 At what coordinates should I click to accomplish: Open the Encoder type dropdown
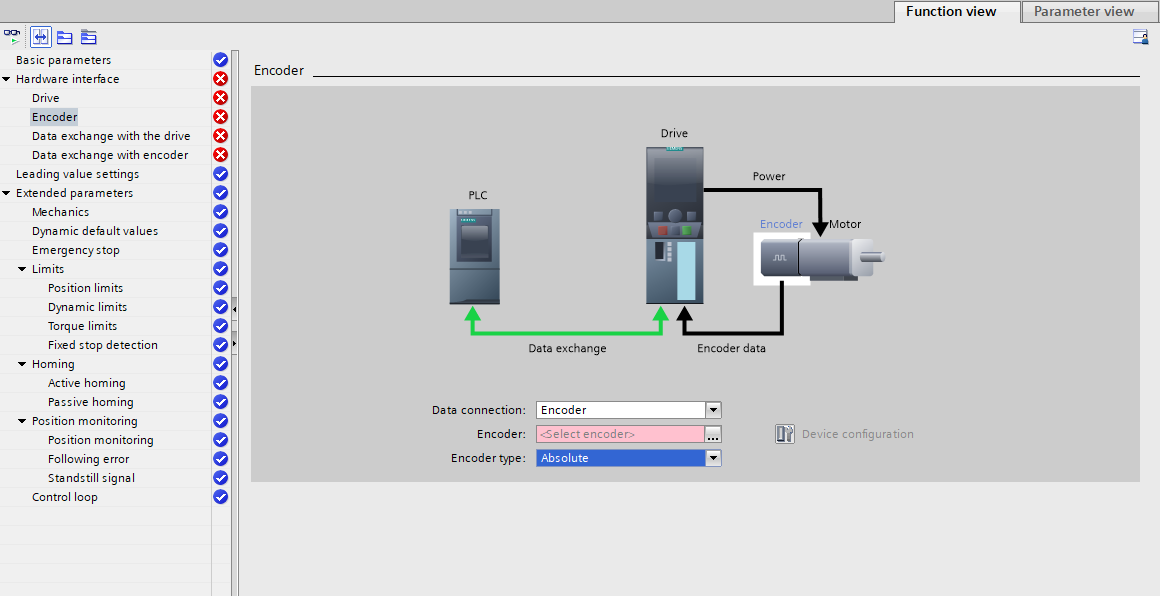coord(713,458)
